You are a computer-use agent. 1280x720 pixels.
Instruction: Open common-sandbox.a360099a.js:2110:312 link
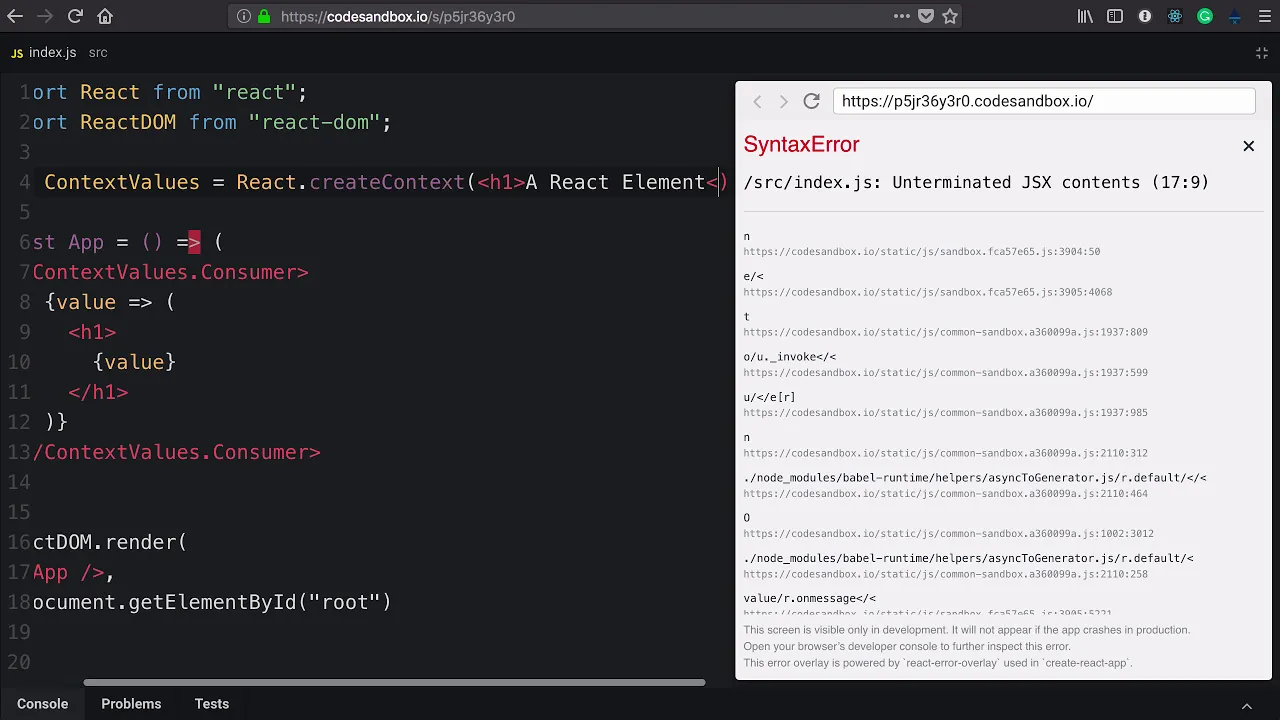tap(945, 453)
